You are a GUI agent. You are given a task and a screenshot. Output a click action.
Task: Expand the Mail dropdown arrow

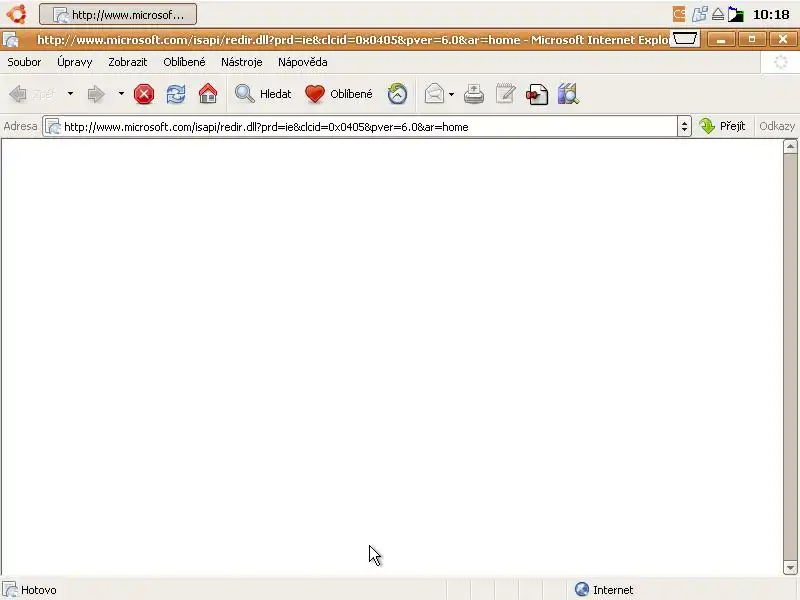[452, 94]
